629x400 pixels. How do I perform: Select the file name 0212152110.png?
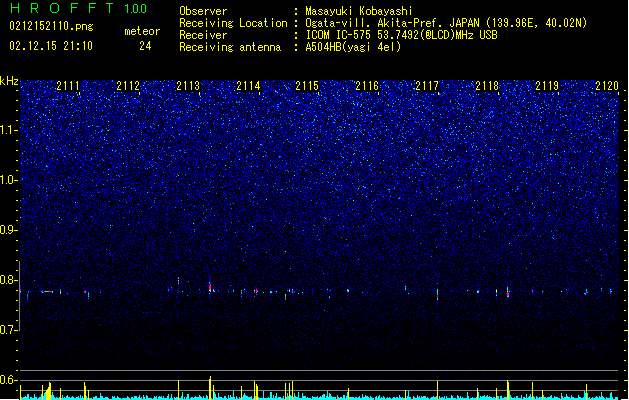click(51, 26)
